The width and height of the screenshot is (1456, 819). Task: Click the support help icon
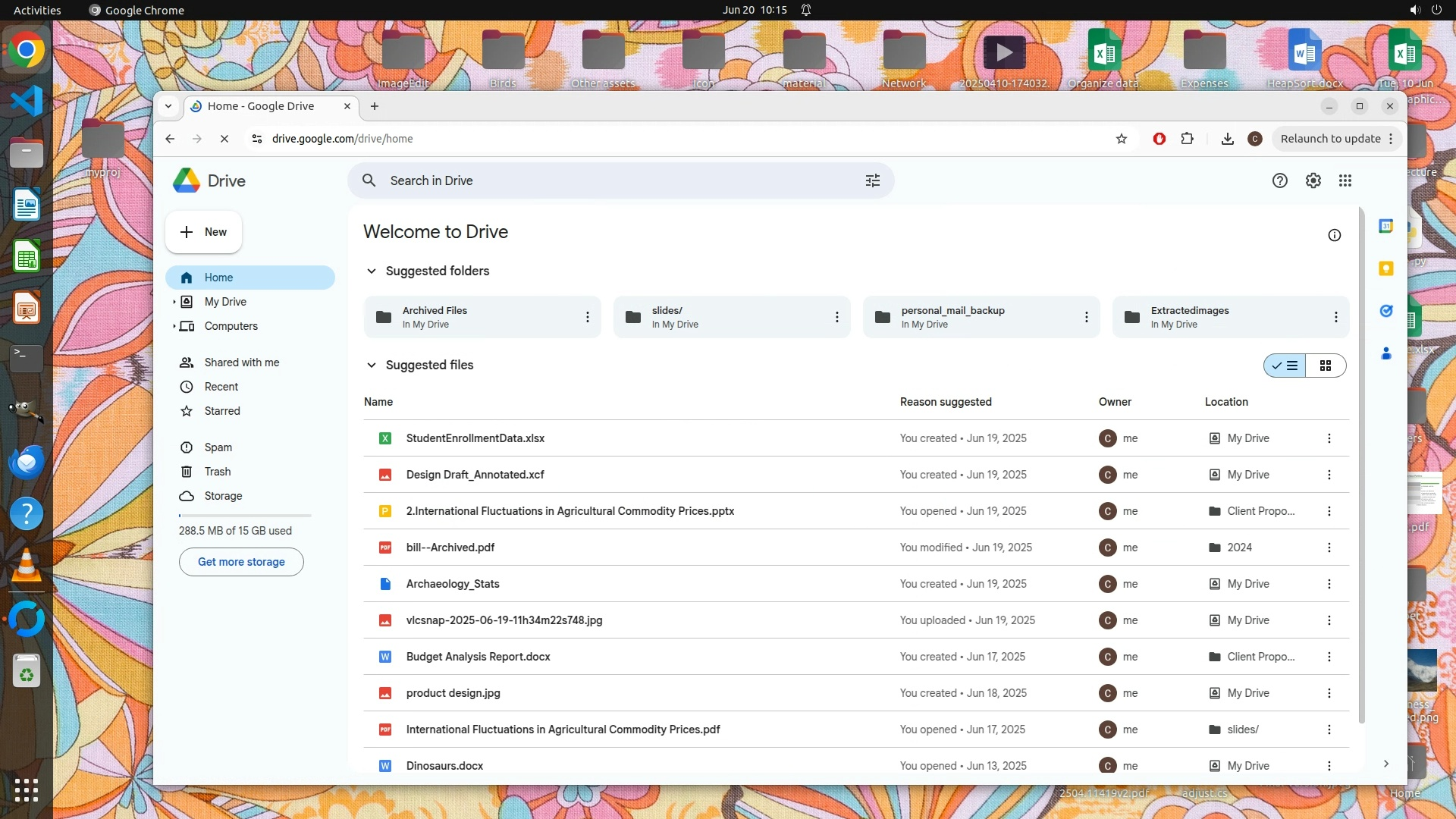tap(1279, 180)
